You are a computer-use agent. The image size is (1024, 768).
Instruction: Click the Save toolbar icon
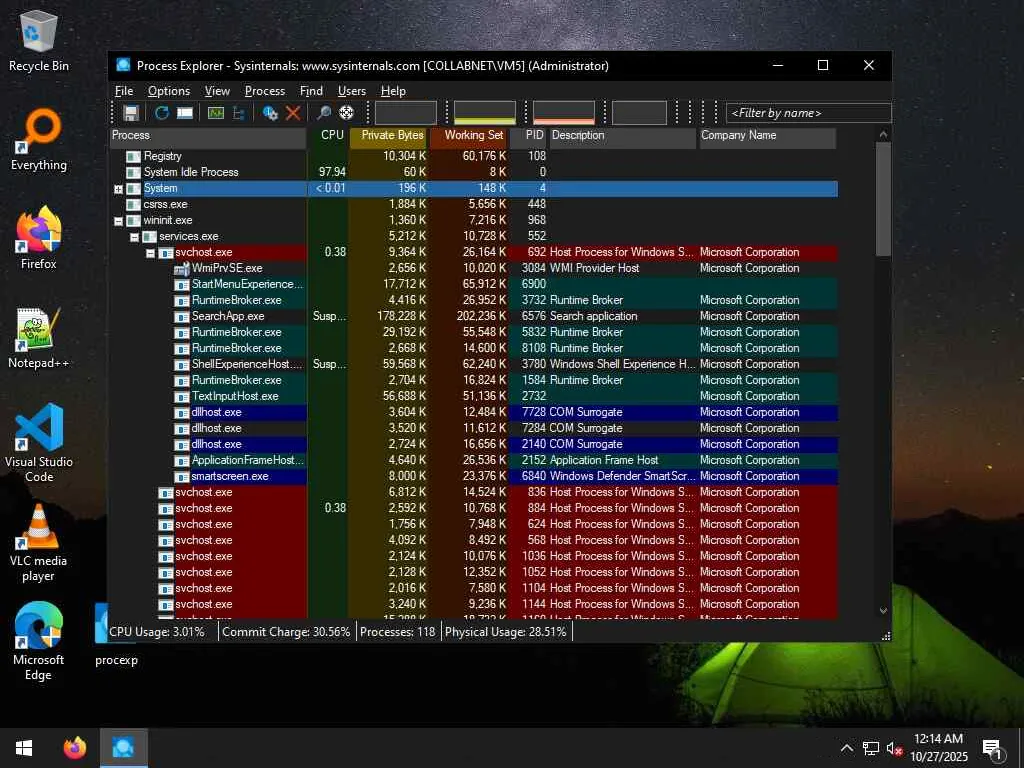(131, 113)
